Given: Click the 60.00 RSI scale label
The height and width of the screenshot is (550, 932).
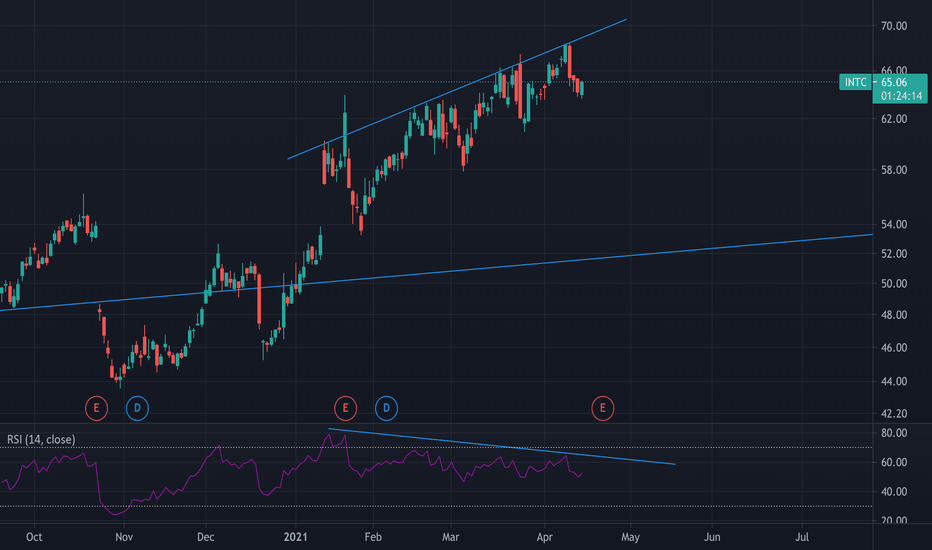Looking at the screenshot, I should coord(894,463).
